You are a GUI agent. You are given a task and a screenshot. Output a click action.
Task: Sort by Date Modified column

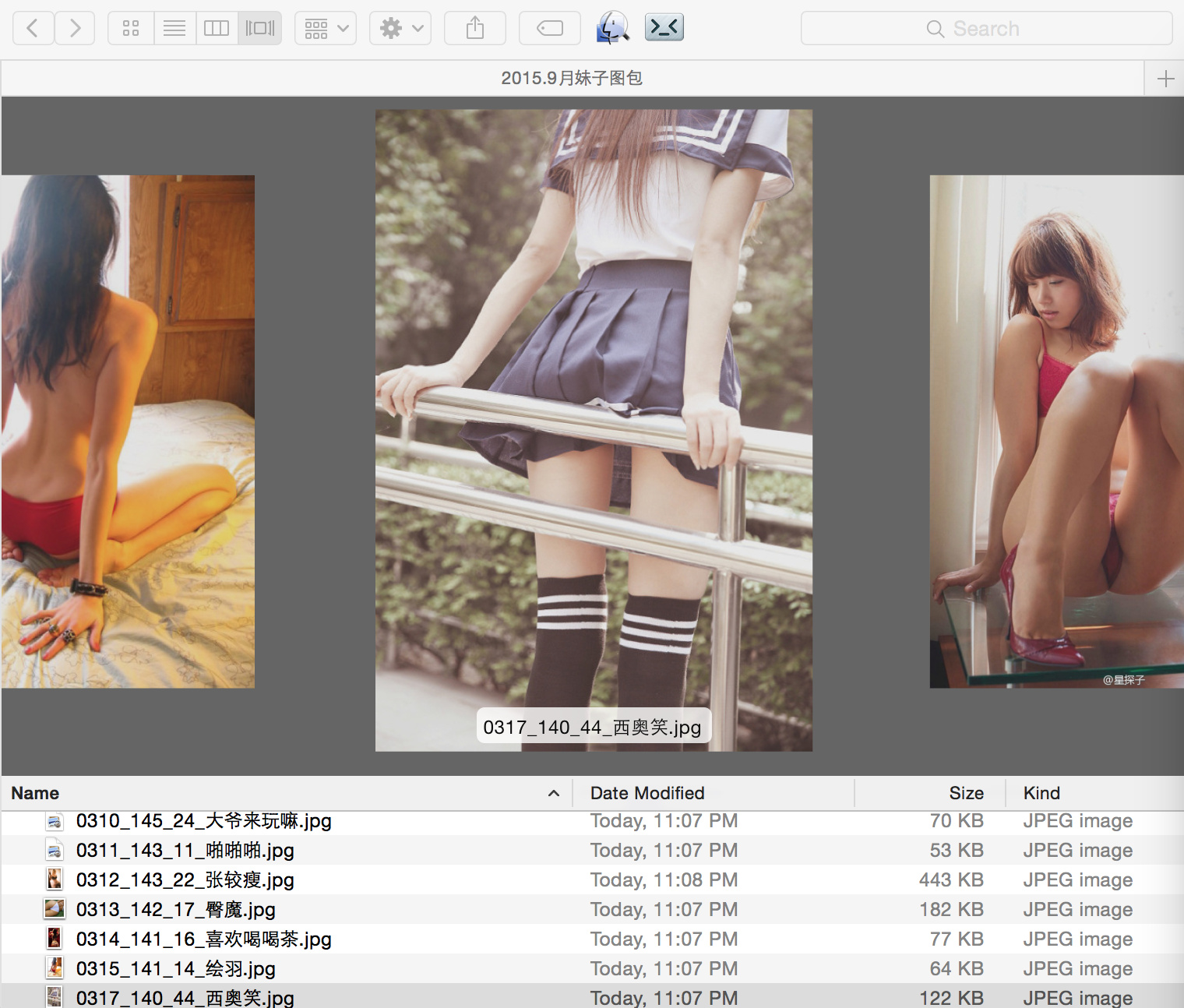pos(647,793)
